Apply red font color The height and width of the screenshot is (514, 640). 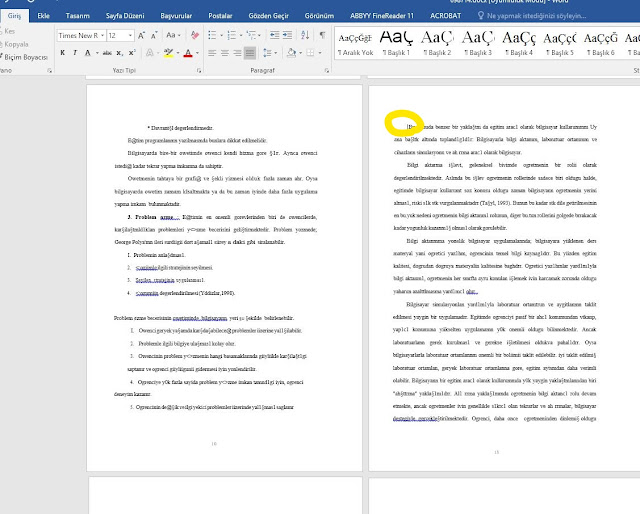188,53
